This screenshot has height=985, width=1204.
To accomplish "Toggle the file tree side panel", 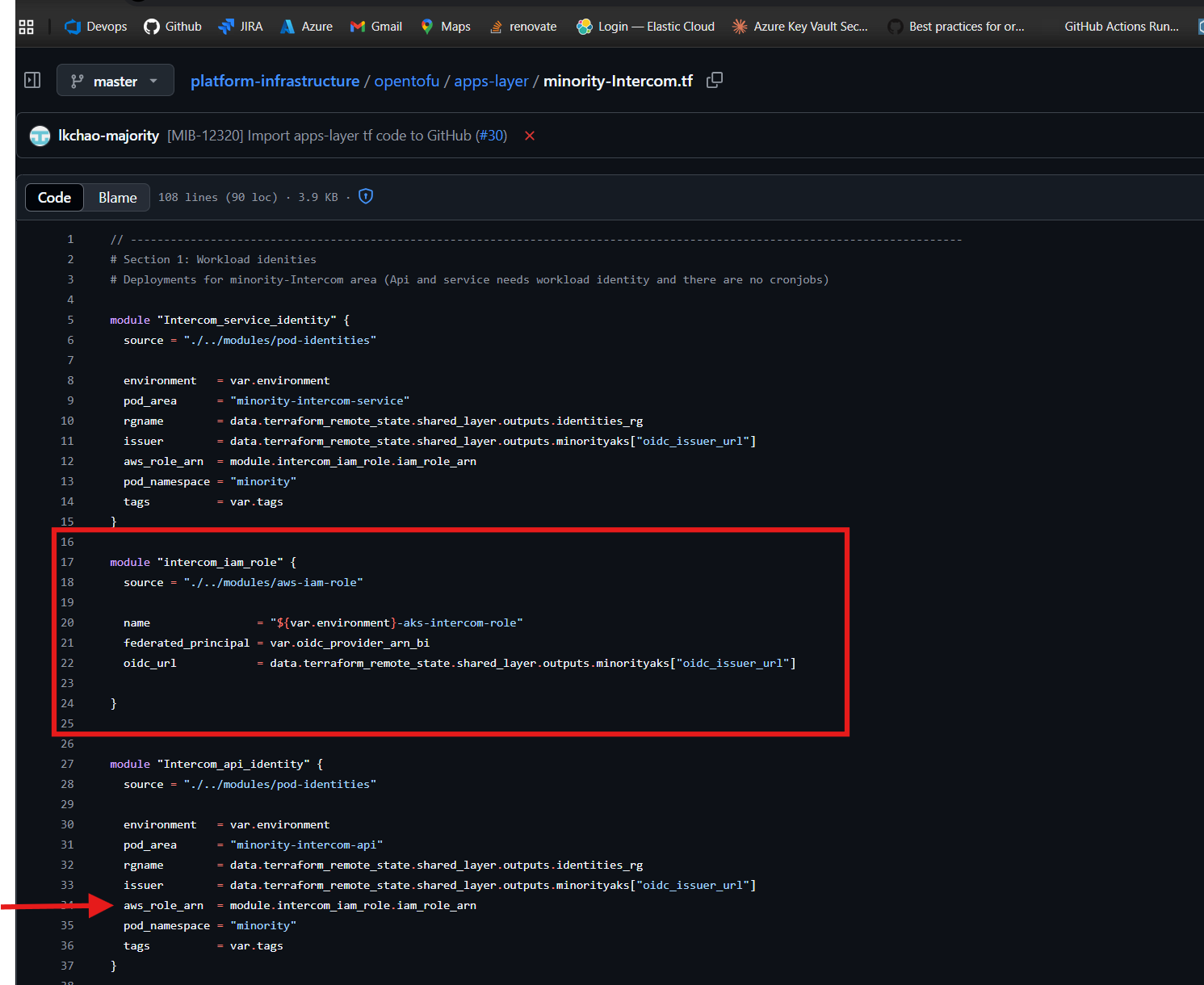I will point(32,80).
